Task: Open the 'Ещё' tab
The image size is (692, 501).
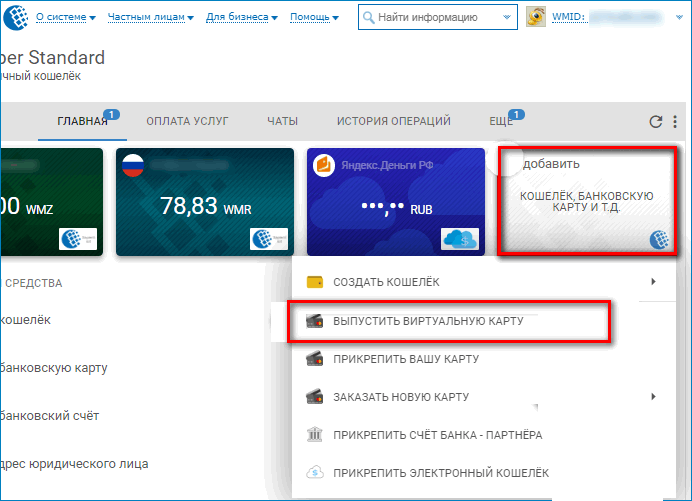Action: point(501,121)
